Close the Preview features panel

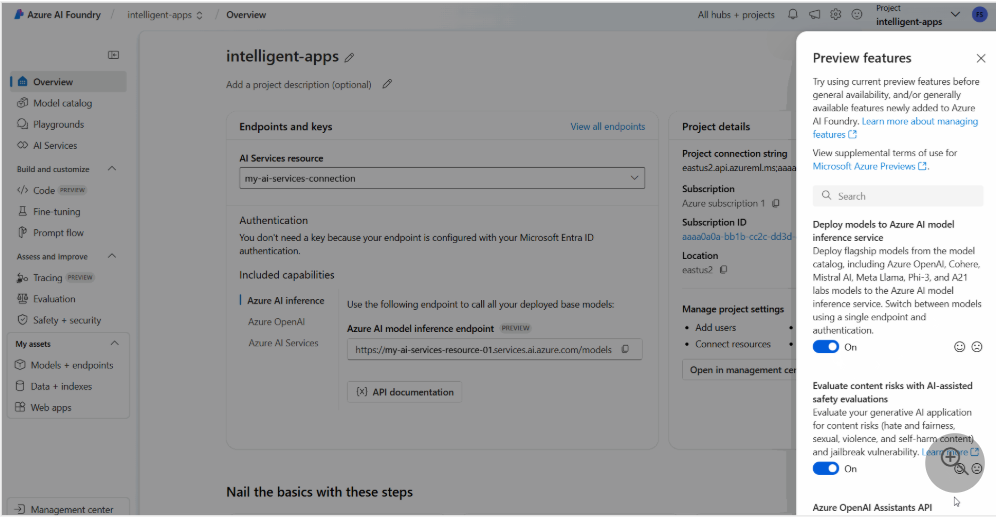point(981,59)
